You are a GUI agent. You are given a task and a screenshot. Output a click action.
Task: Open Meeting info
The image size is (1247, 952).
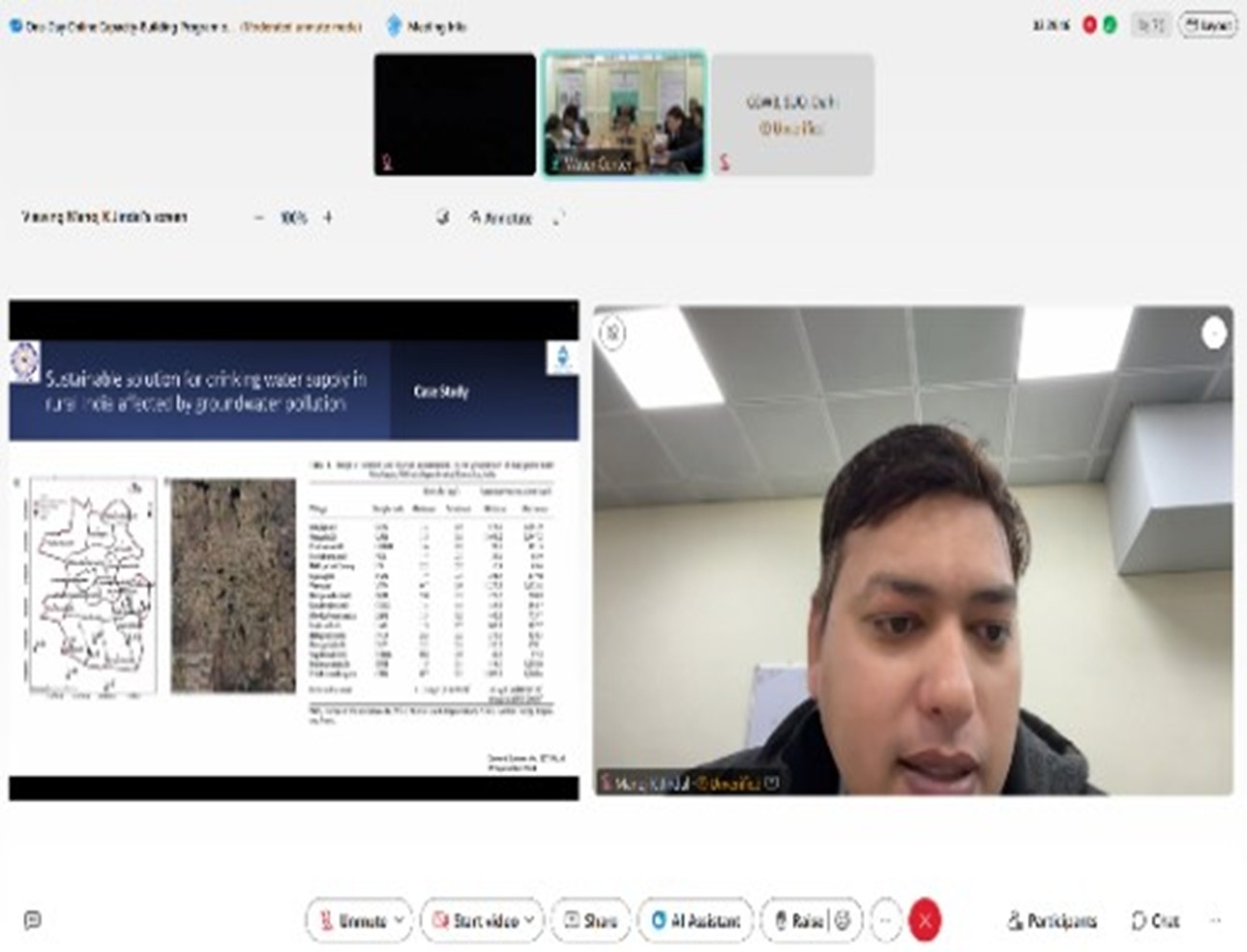point(426,27)
